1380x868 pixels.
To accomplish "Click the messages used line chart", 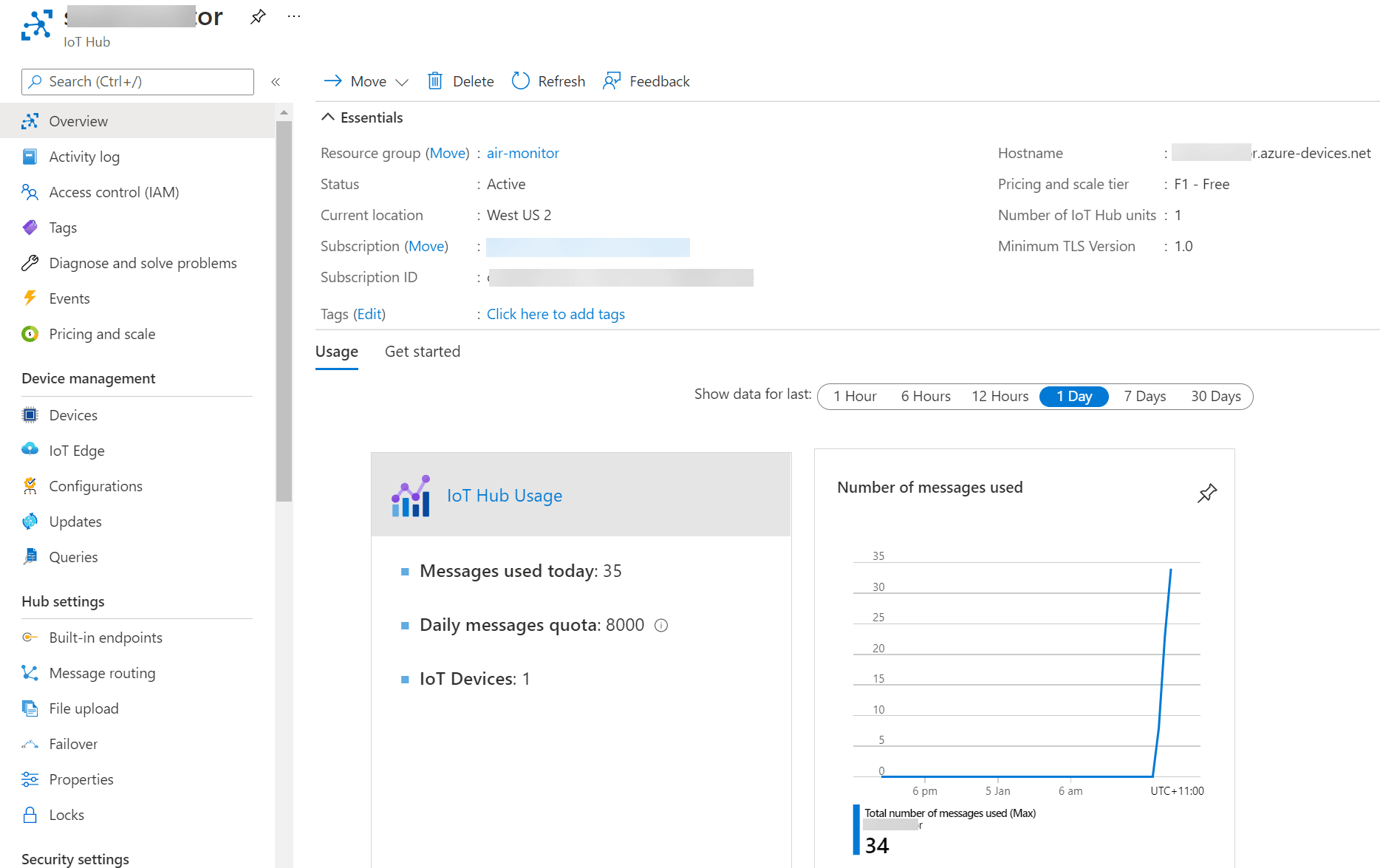I will coord(1026,669).
